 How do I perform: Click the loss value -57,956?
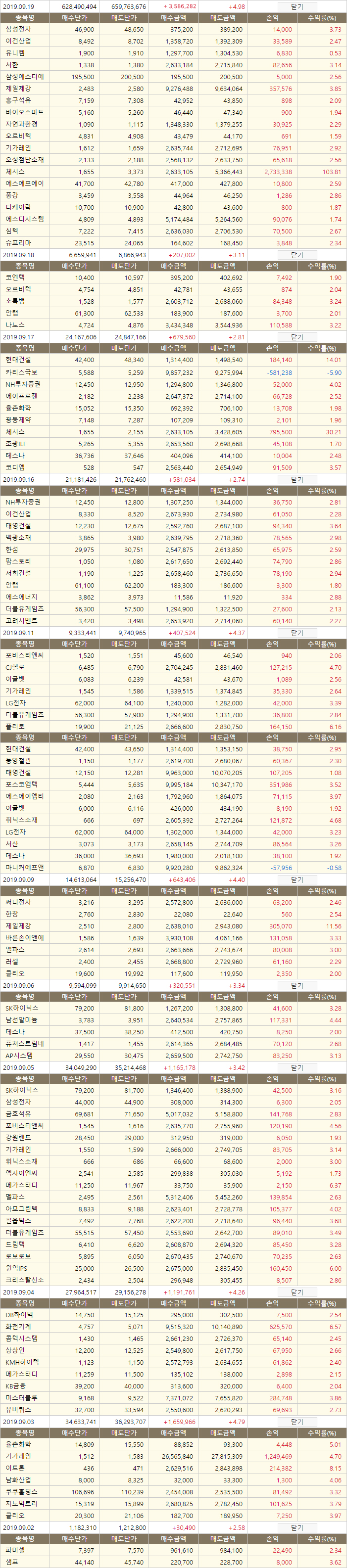click(x=281, y=868)
